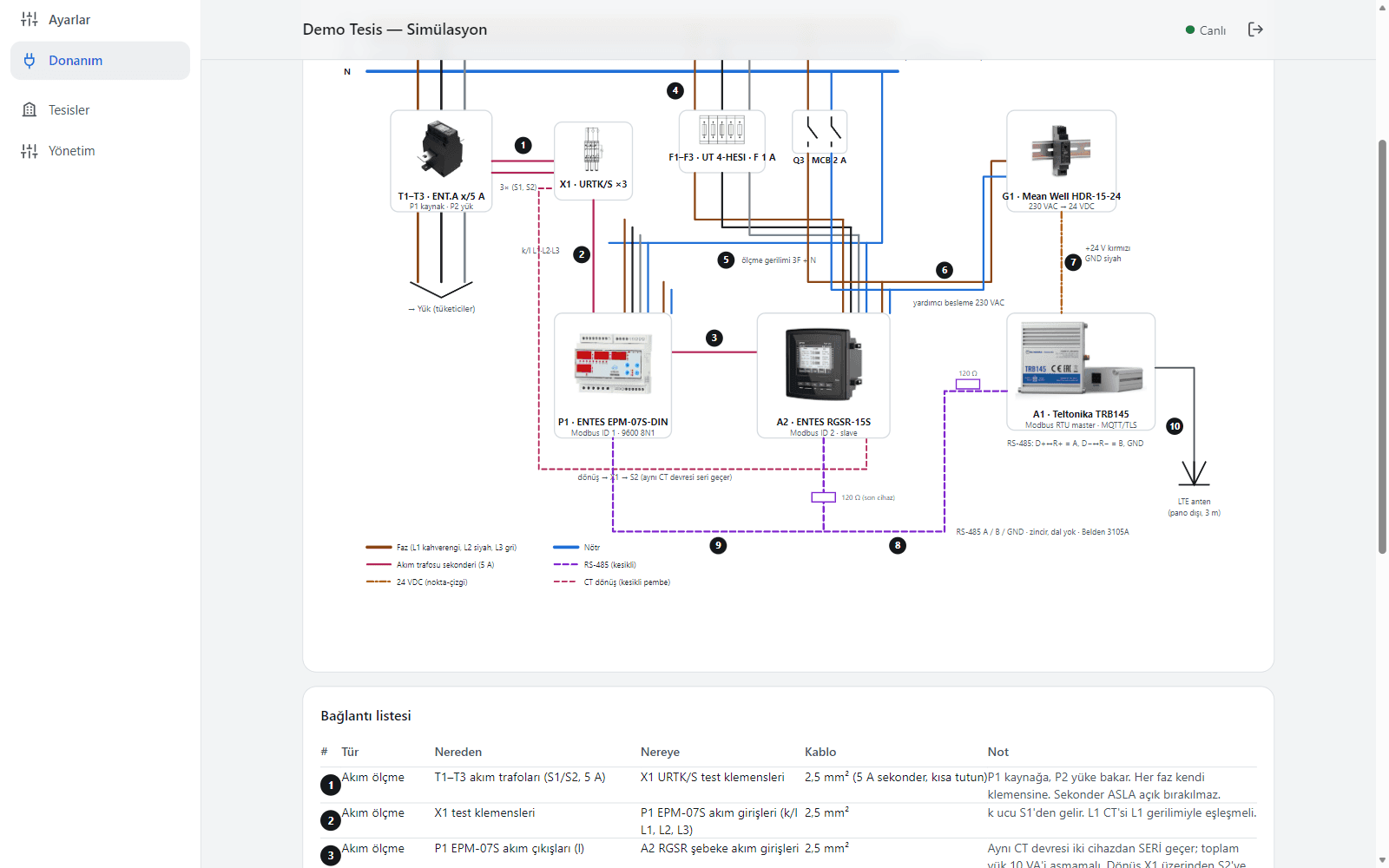Click the T1–T3 akım trafoları (S1/S2, 5 A) cell
1389x868 pixels.
(x=520, y=777)
